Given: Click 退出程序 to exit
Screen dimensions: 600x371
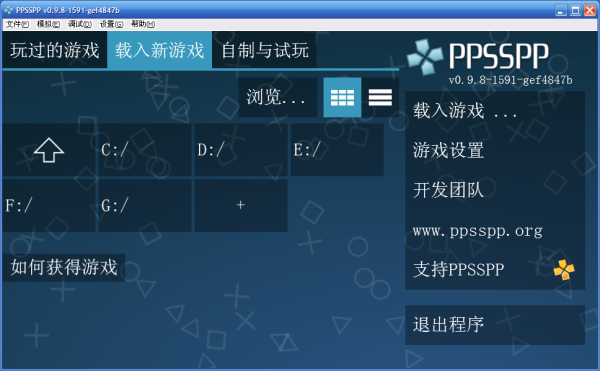Looking at the screenshot, I should point(495,325).
